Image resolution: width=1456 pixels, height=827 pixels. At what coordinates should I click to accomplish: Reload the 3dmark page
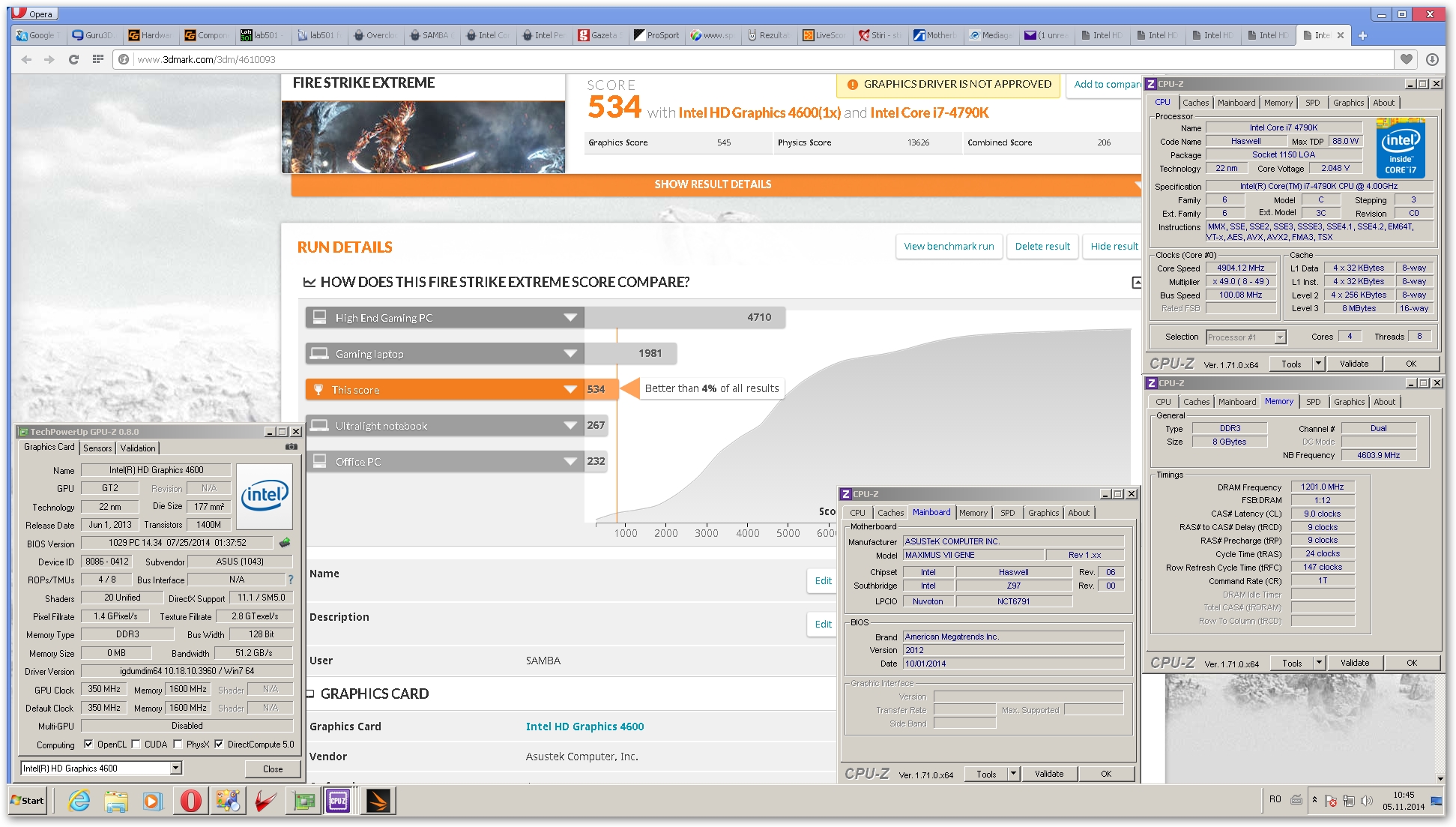pos(73,59)
